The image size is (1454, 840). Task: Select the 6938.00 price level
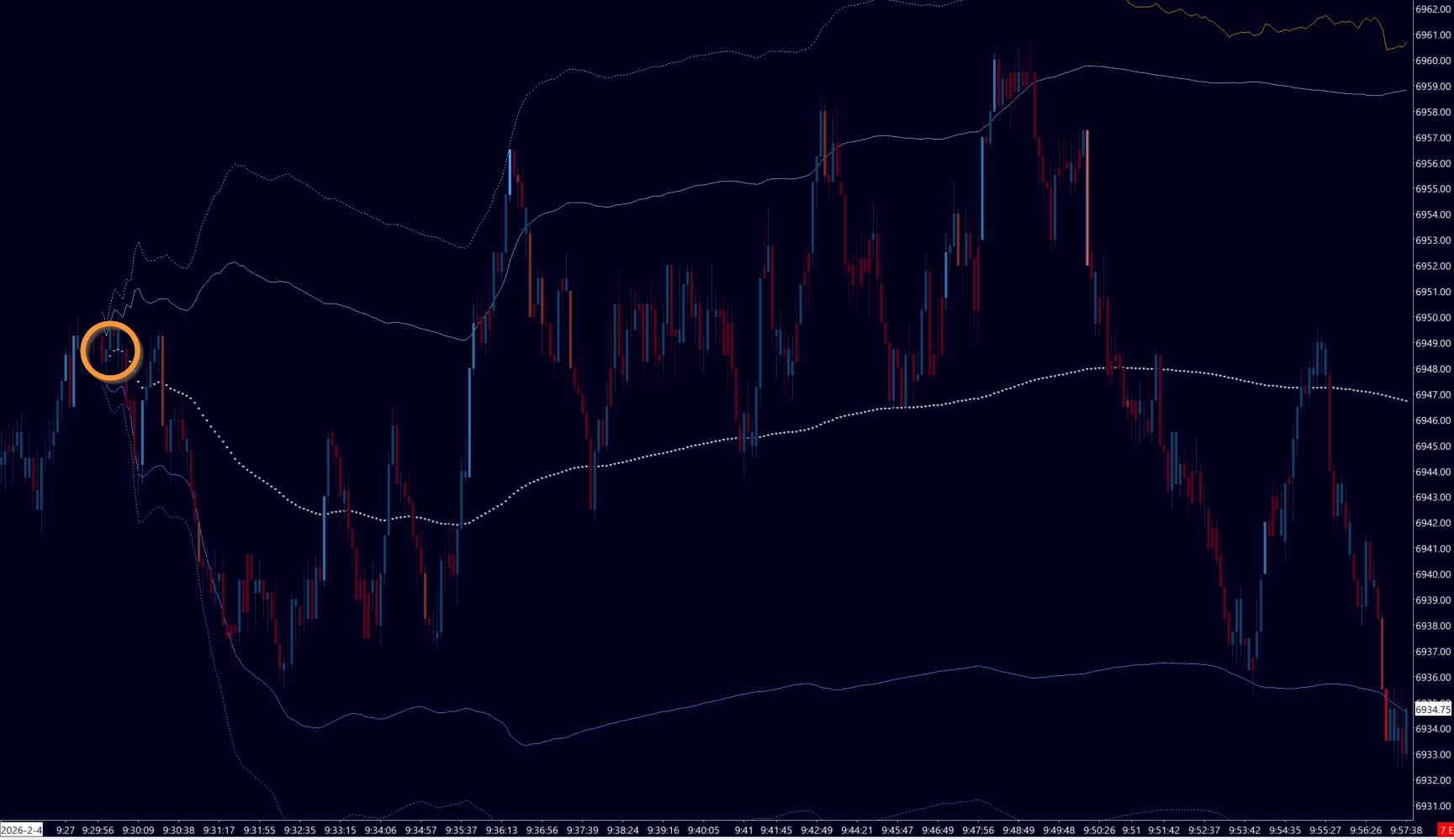click(x=1433, y=626)
